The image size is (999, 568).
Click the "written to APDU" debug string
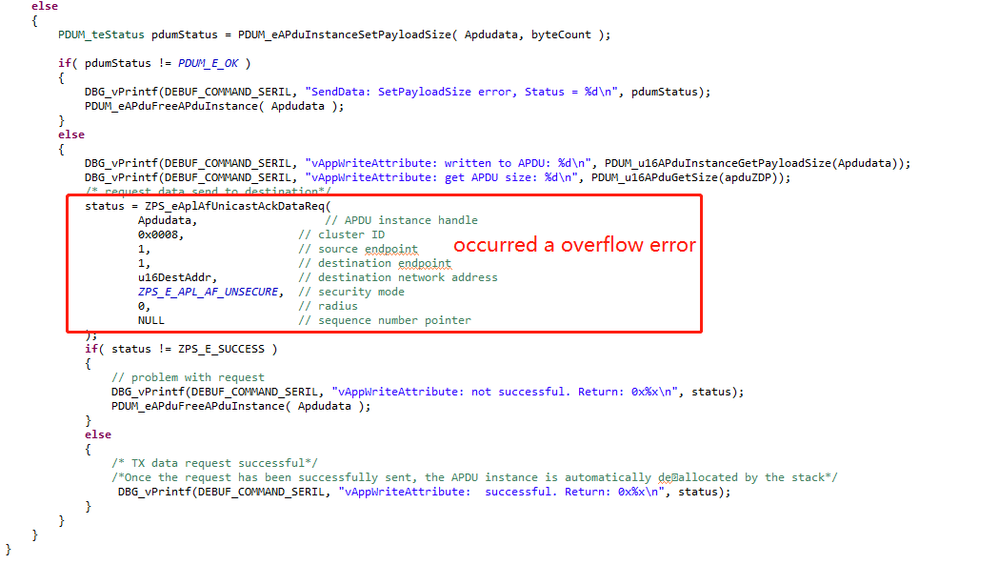click(x=448, y=163)
